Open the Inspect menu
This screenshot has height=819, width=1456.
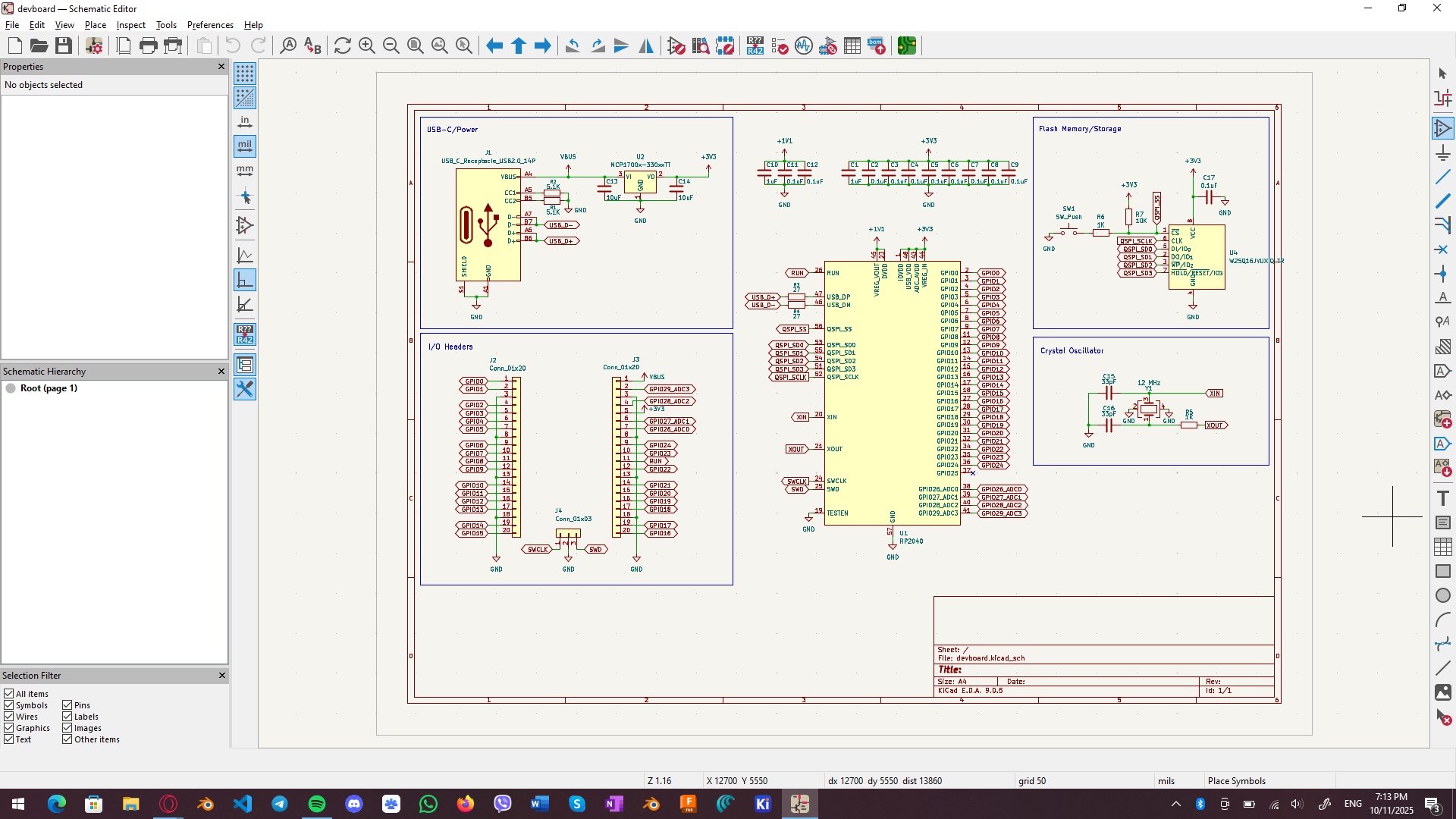coord(130,25)
